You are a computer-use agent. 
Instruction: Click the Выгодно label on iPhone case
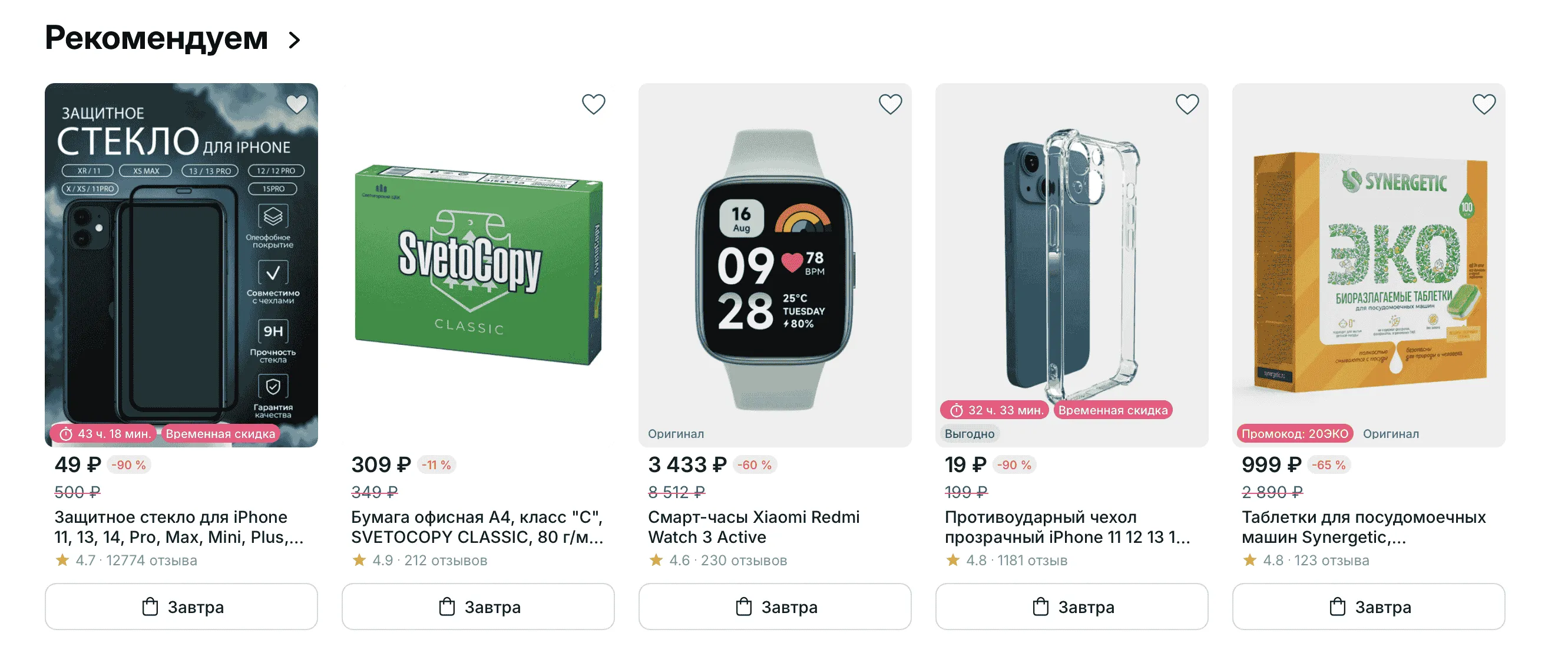point(969,434)
